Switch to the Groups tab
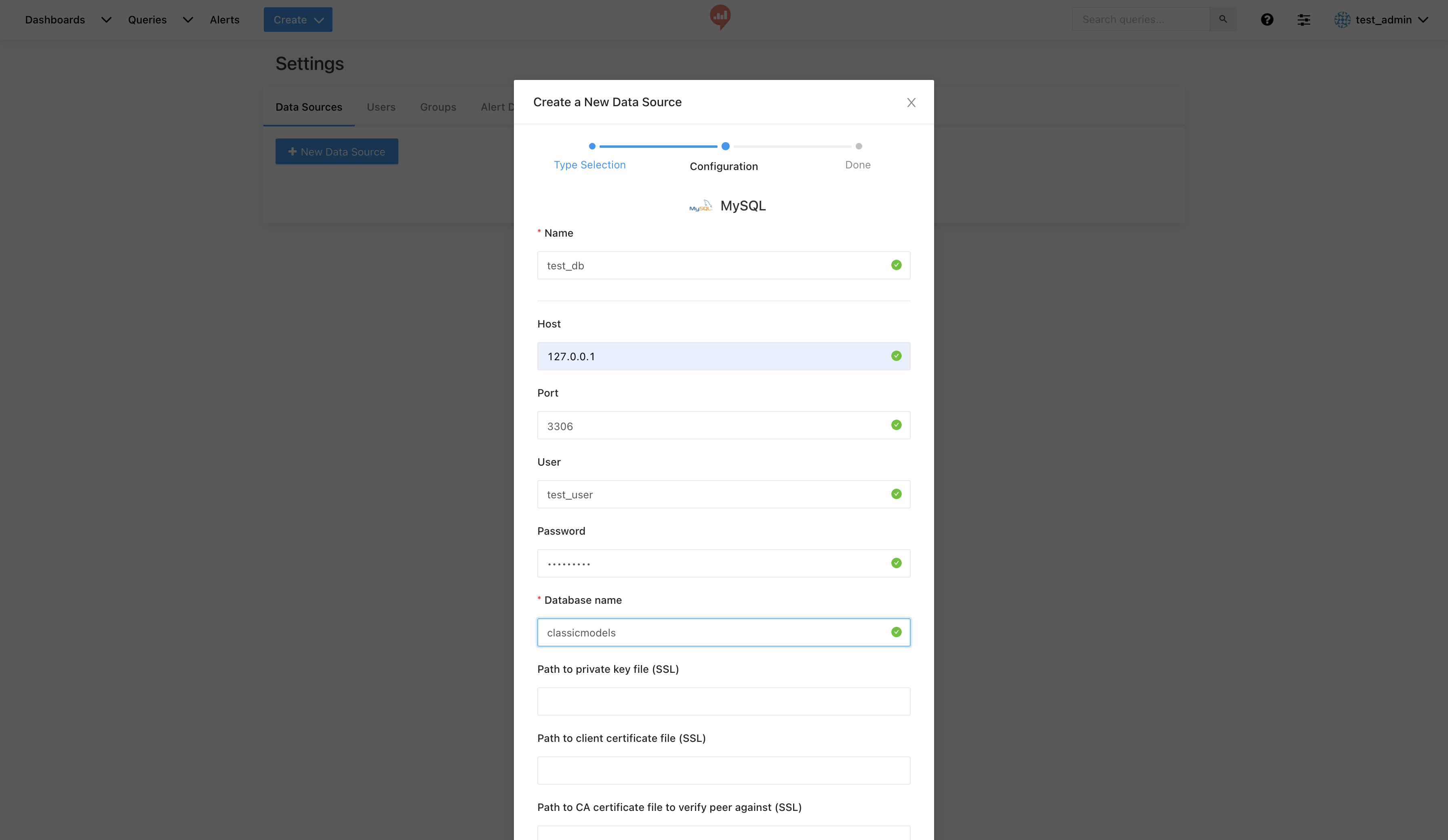The image size is (1448, 840). 438,107
